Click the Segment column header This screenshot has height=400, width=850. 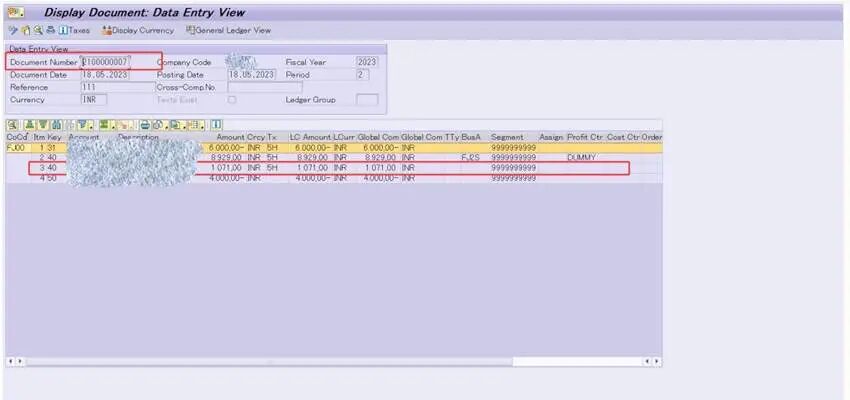(507, 138)
